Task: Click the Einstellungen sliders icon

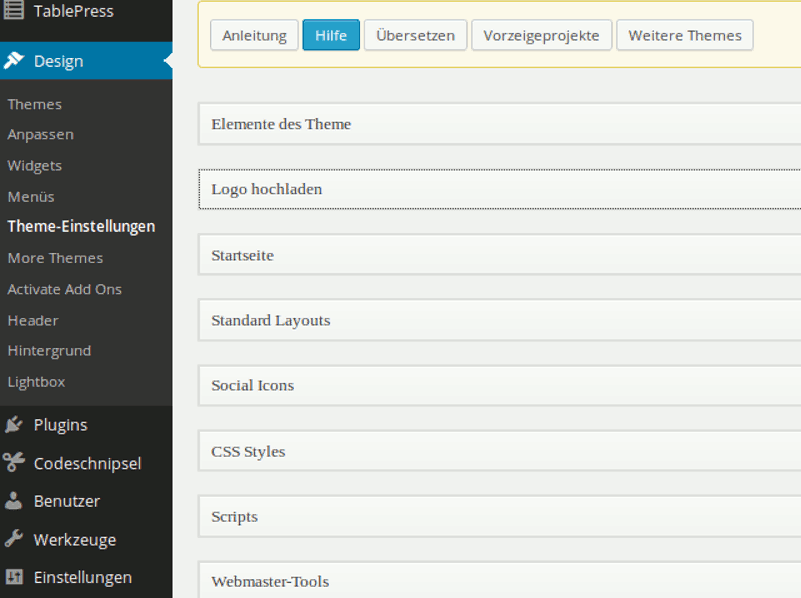Action: coord(14,578)
